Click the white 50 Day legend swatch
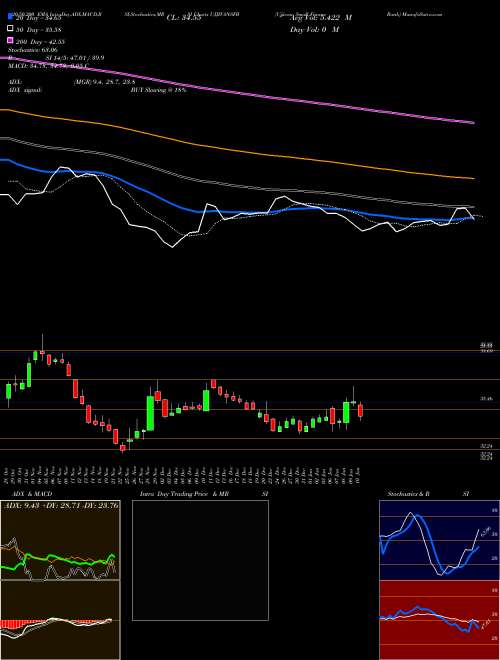Screen dimensions: 500x660 point(10,29)
